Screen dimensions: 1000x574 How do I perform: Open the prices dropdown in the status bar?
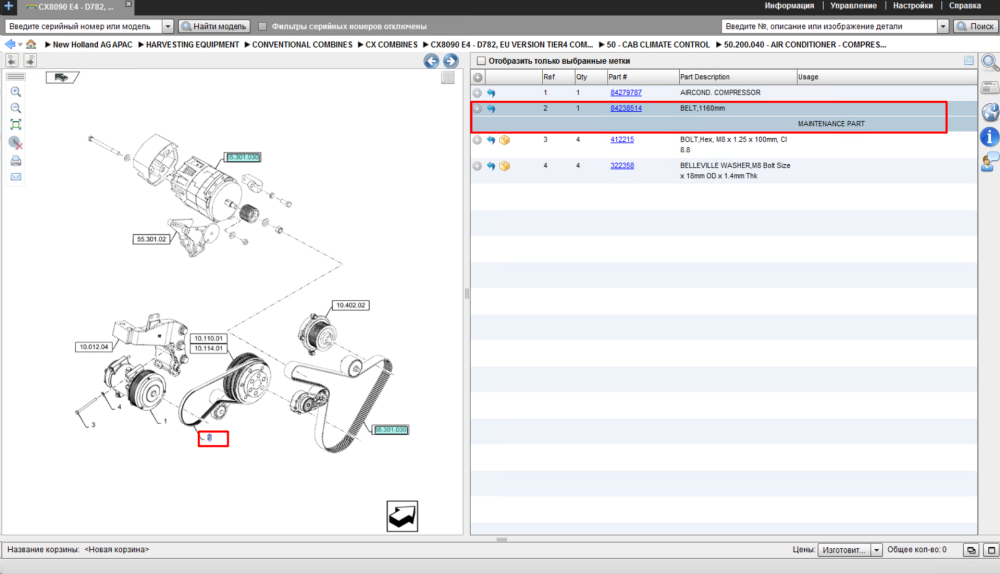coord(876,550)
